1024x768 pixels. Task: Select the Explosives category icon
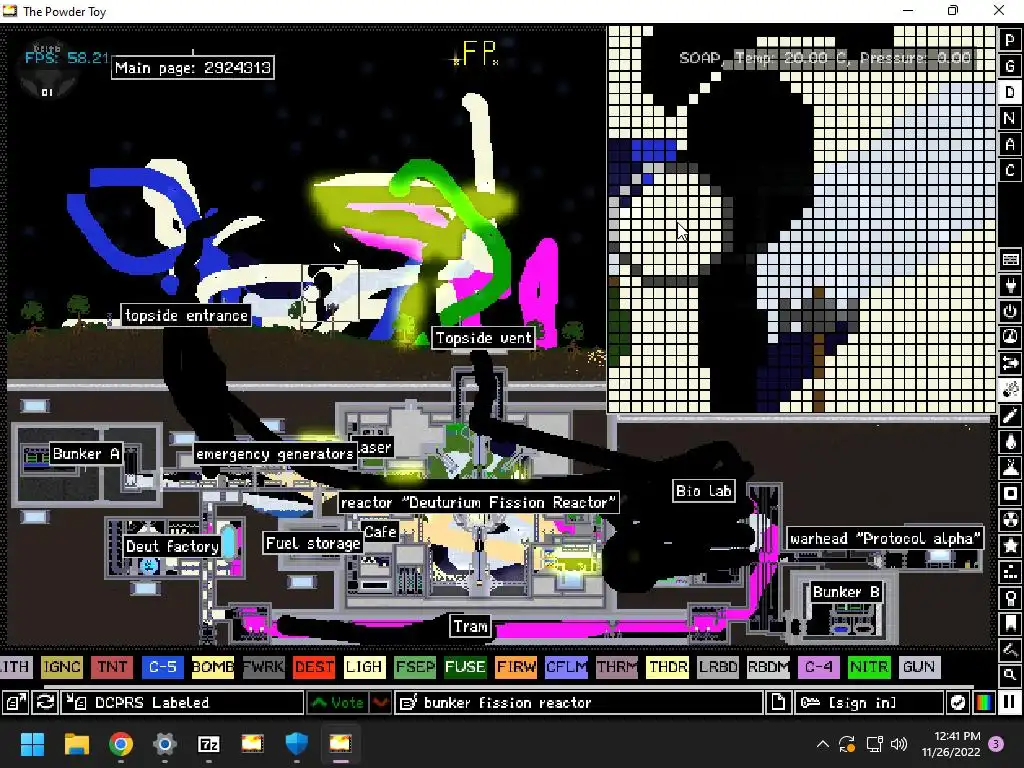(x=1010, y=390)
